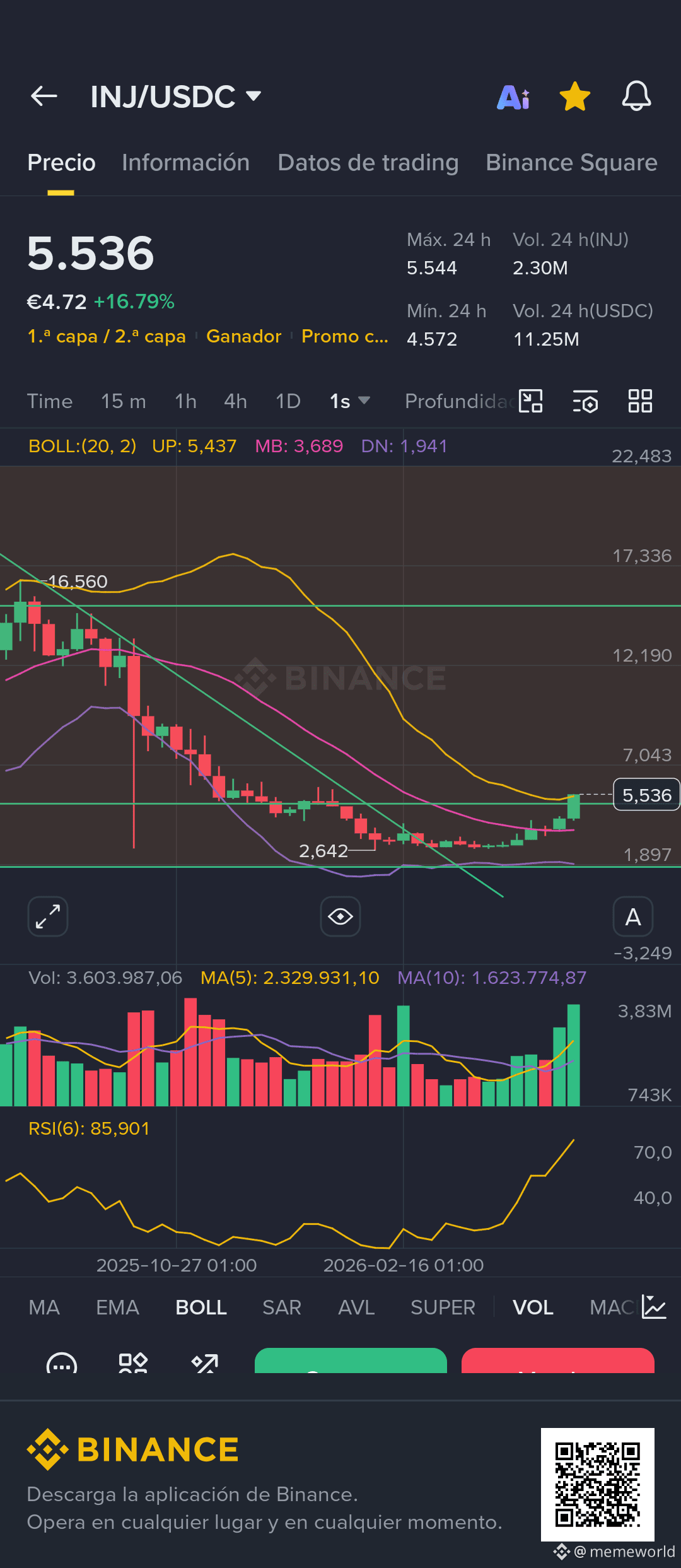Enable the AVL indicator

coord(356,1308)
